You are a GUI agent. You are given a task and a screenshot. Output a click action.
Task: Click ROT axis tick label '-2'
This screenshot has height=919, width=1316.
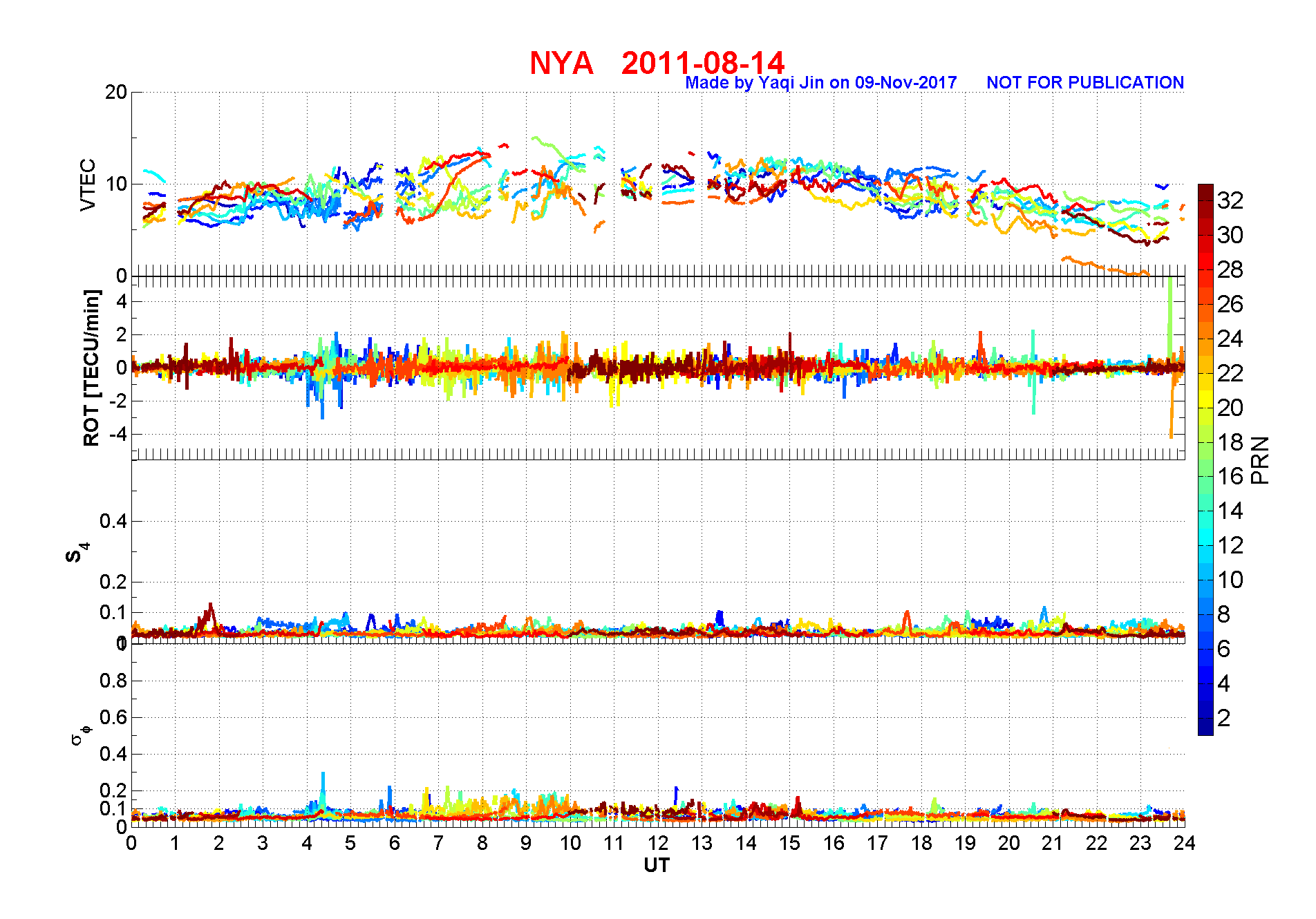tap(118, 401)
